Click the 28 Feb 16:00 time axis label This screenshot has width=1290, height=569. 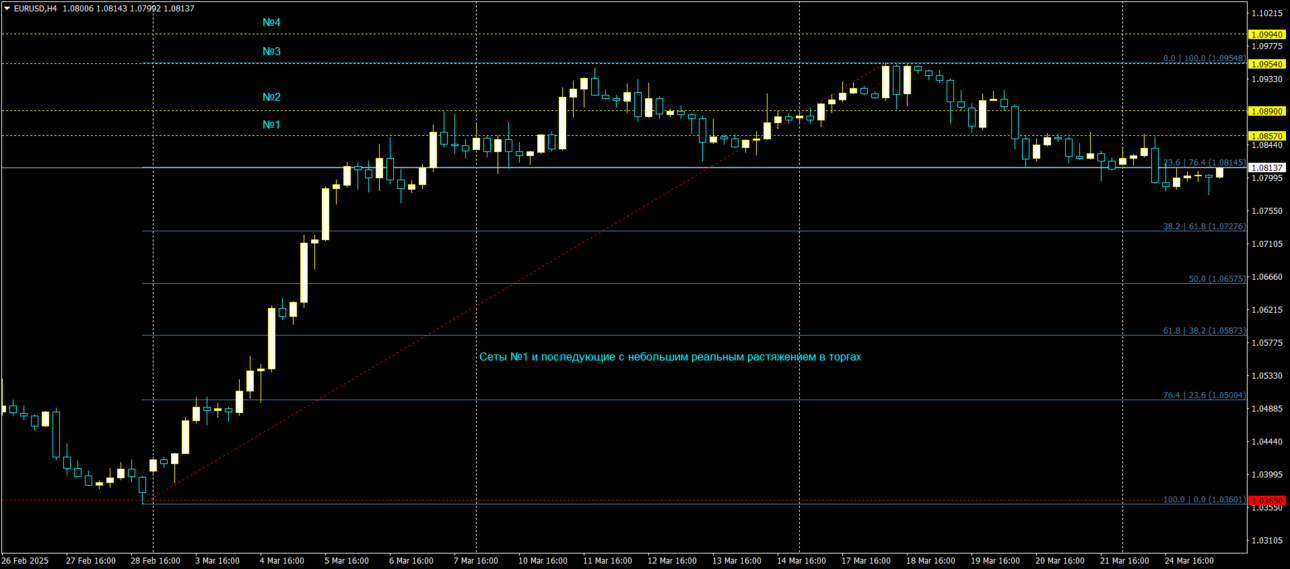[x=155, y=561]
